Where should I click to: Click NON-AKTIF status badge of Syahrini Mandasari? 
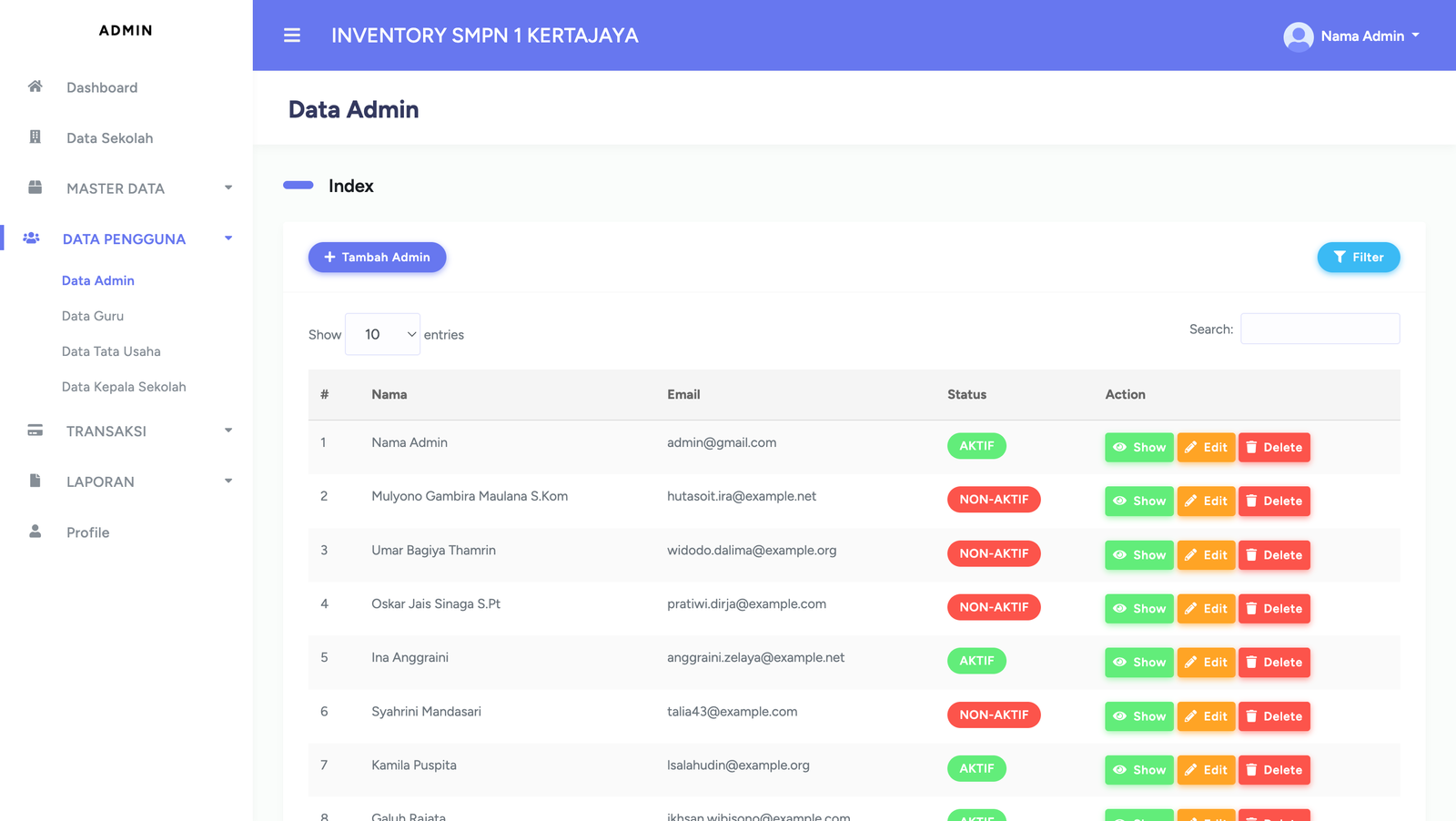click(993, 715)
